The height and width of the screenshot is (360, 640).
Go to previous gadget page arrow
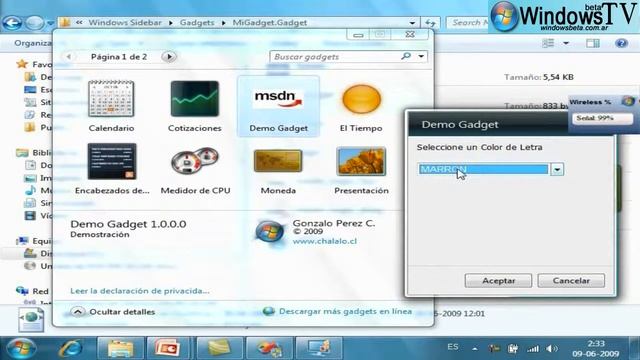(69, 57)
